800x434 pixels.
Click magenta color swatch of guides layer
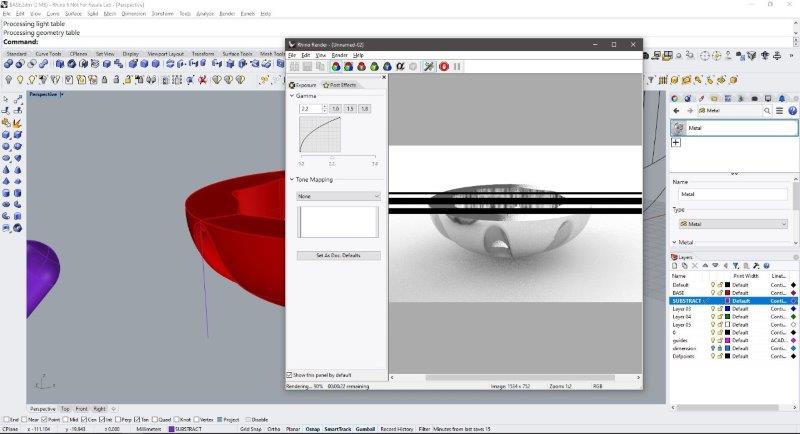728,340
